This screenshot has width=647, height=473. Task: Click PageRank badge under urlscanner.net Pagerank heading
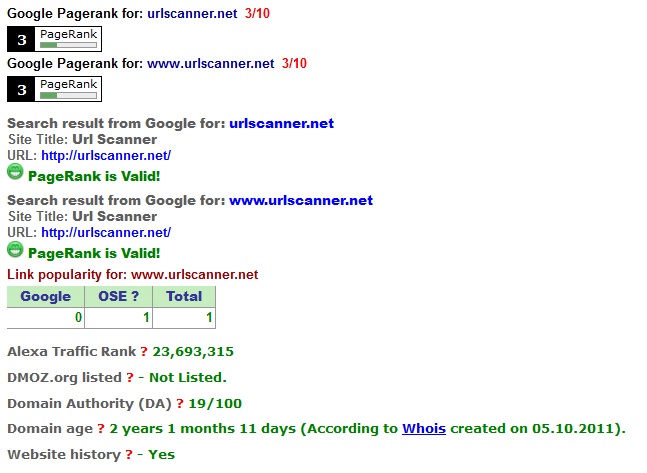coord(54,39)
